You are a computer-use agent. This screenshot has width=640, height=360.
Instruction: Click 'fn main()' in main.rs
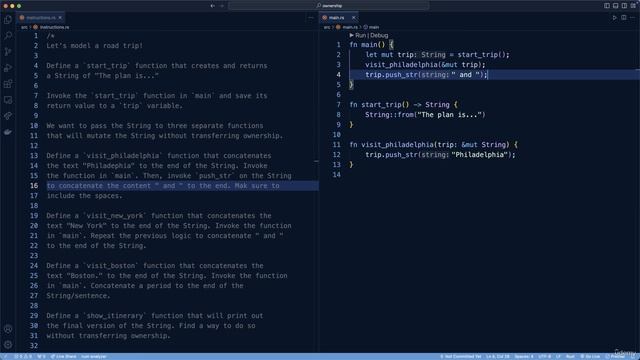coord(367,45)
